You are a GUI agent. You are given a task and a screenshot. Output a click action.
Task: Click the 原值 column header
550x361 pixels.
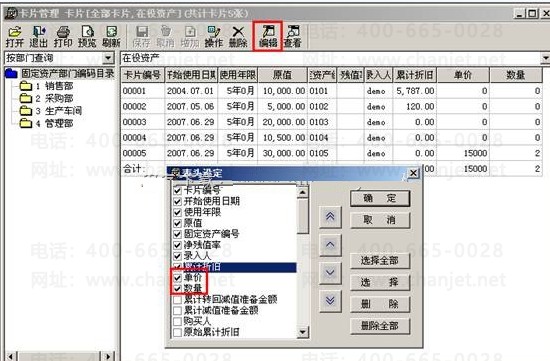click(282, 75)
